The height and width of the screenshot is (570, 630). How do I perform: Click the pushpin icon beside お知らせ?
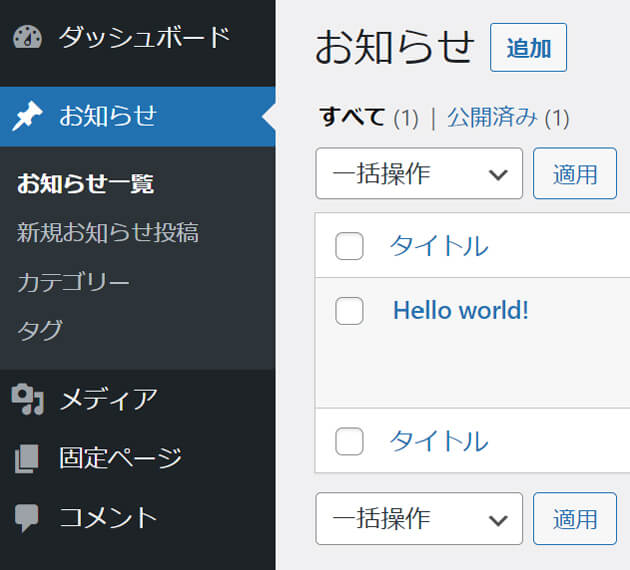[27, 116]
